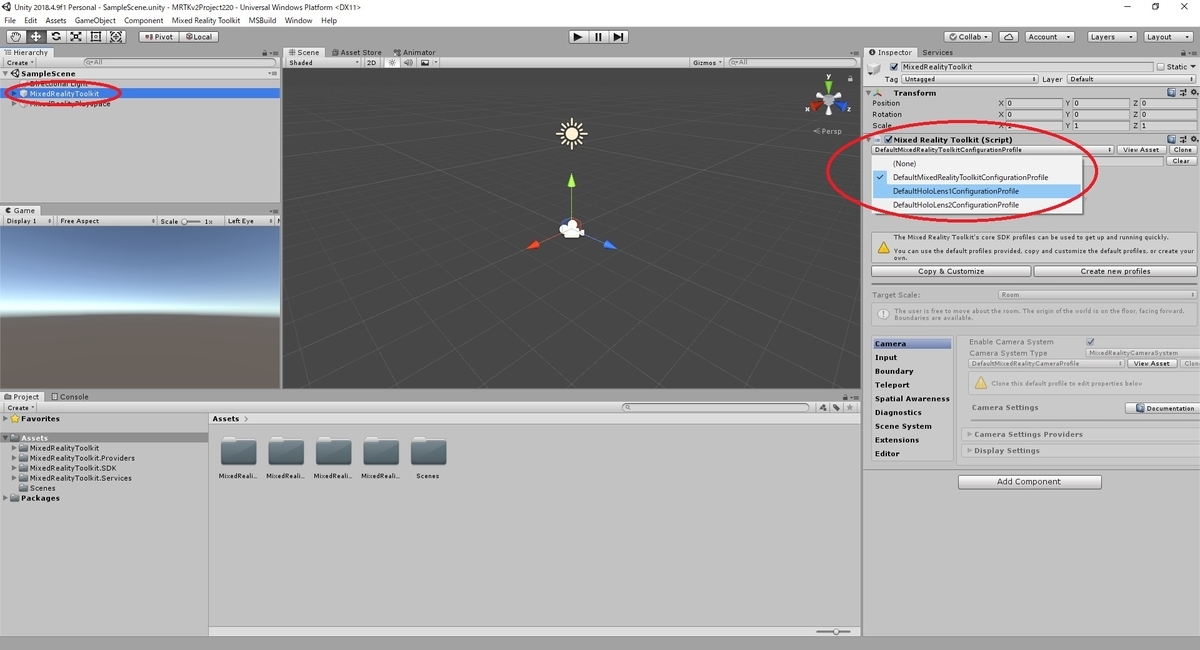The image size is (1200, 650).
Task: Switch to the Animator tab
Action: (414, 52)
